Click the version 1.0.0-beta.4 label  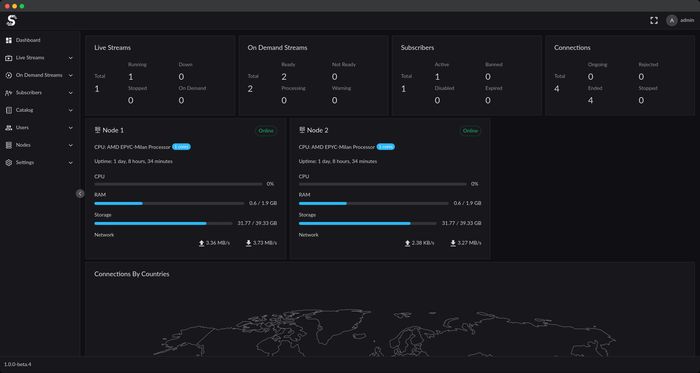18,365
